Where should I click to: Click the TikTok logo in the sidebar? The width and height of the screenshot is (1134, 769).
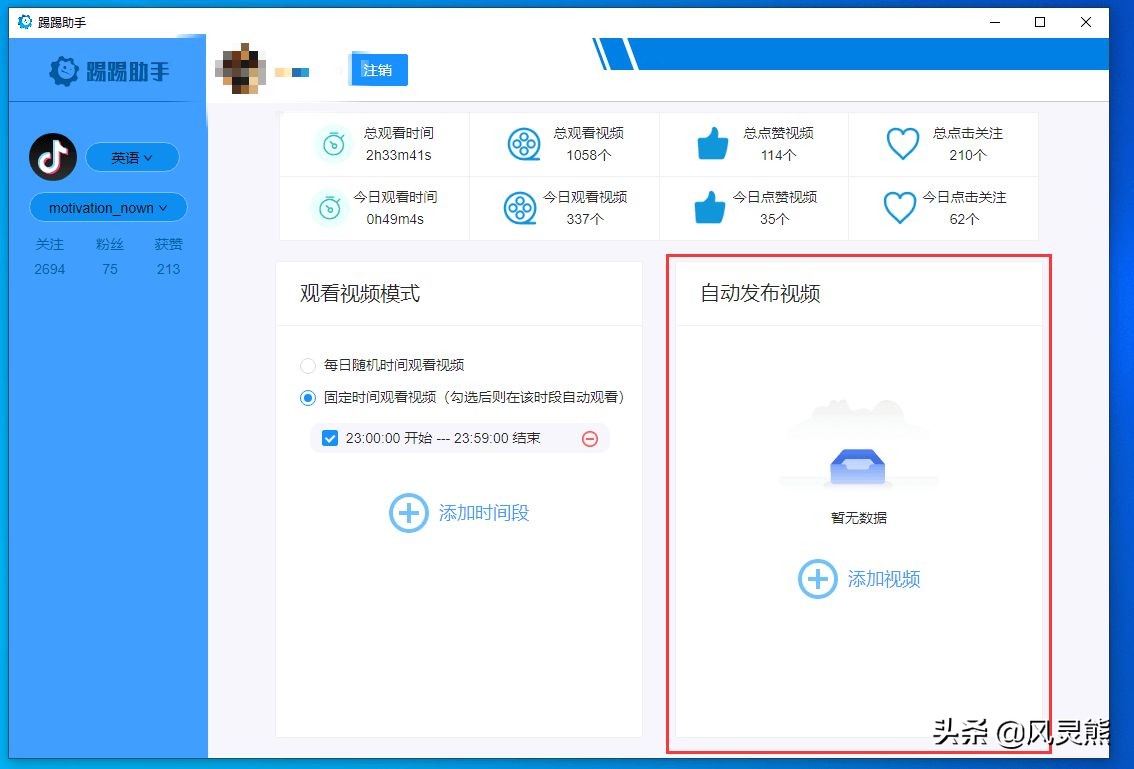point(52,157)
